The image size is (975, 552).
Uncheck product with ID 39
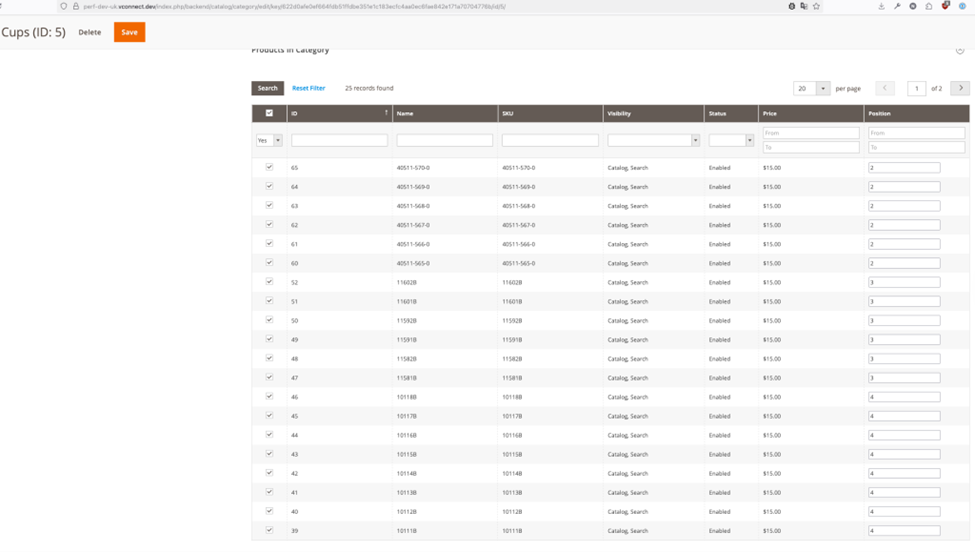[269, 530]
